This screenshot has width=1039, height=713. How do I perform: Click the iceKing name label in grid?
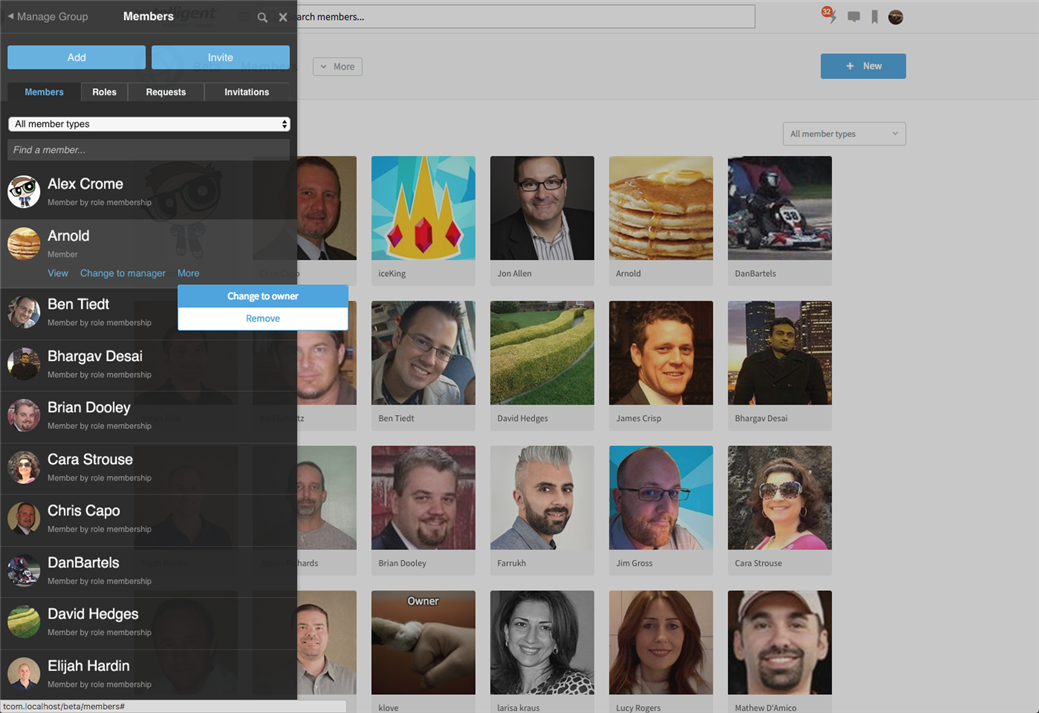[x=392, y=274]
